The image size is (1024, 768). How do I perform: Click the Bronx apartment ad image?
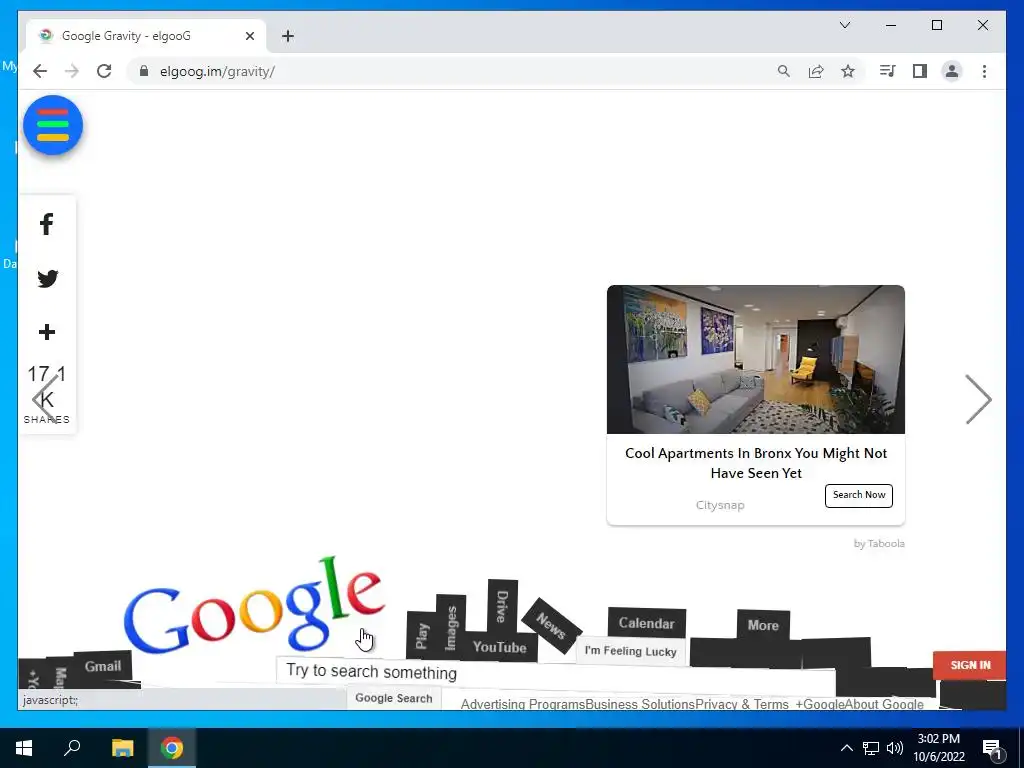(756, 359)
